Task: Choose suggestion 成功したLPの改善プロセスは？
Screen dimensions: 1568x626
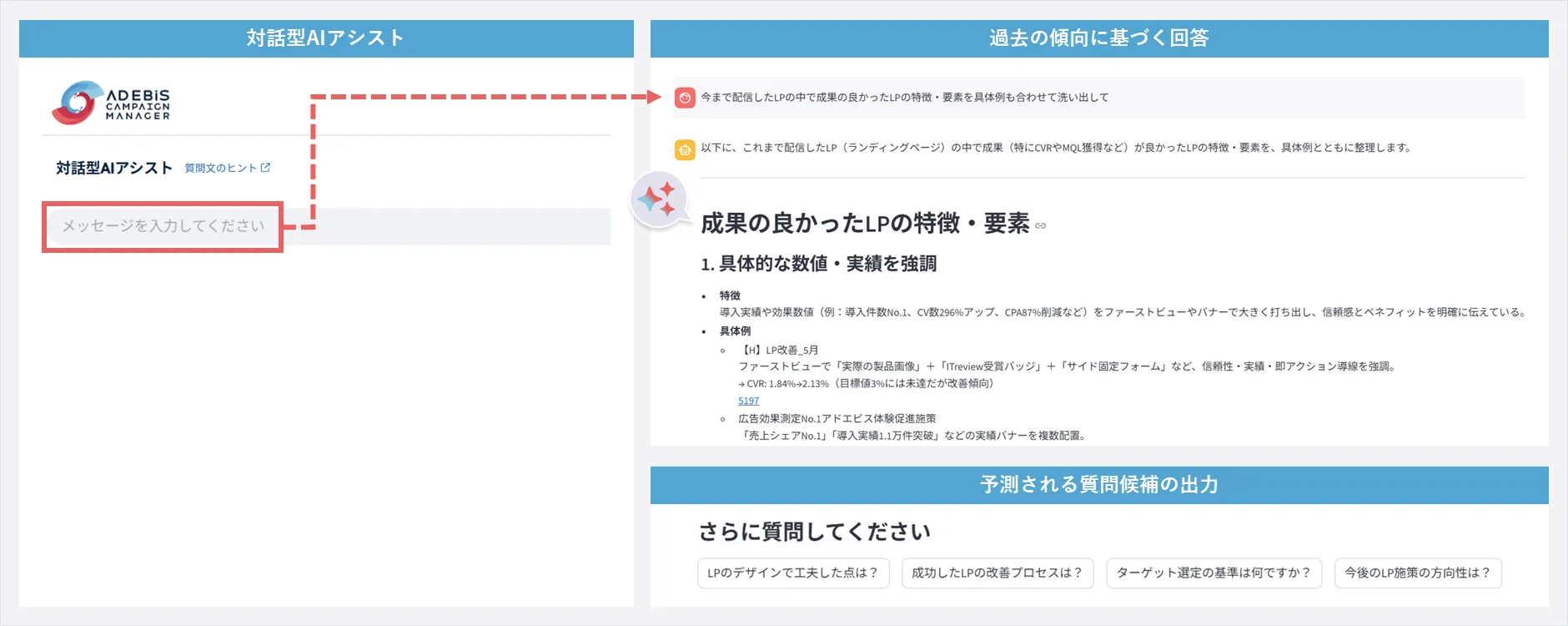Action: coord(997,573)
